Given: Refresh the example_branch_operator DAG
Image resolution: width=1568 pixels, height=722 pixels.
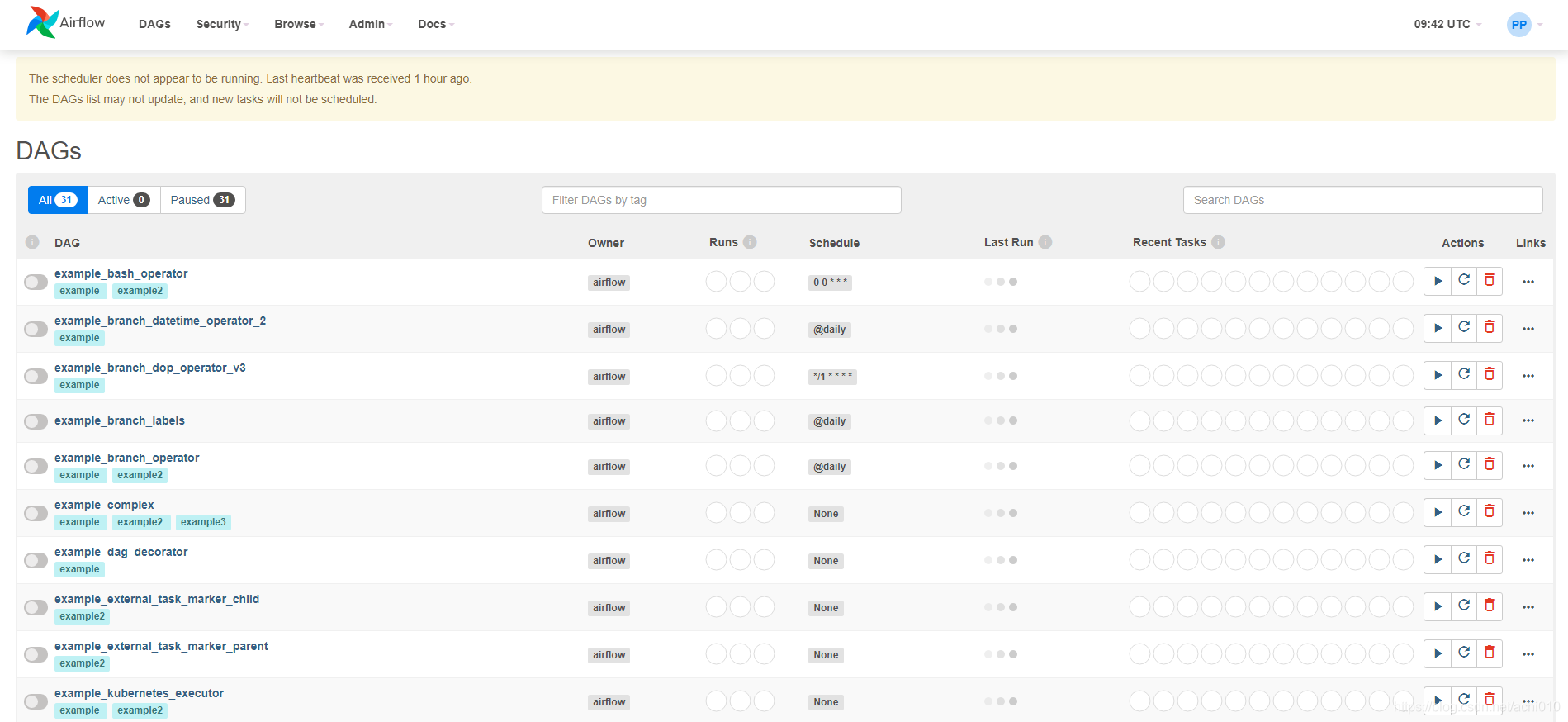Looking at the screenshot, I should [1464, 465].
